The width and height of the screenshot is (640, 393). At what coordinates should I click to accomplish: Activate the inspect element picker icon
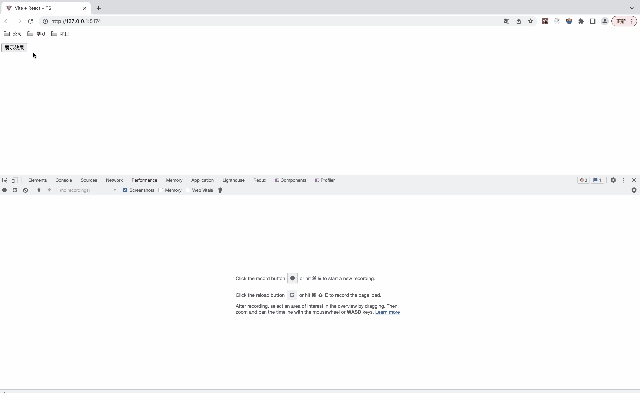click(4, 180)
